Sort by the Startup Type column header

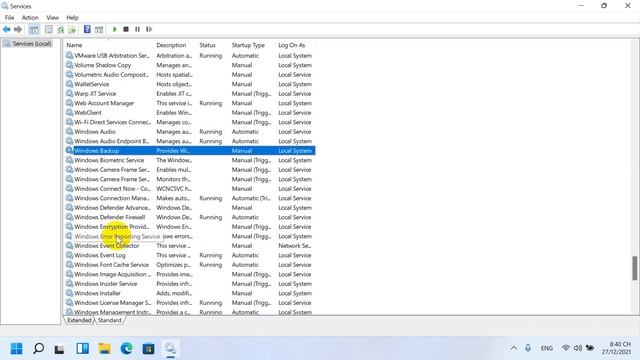click(x=248, y=45)
